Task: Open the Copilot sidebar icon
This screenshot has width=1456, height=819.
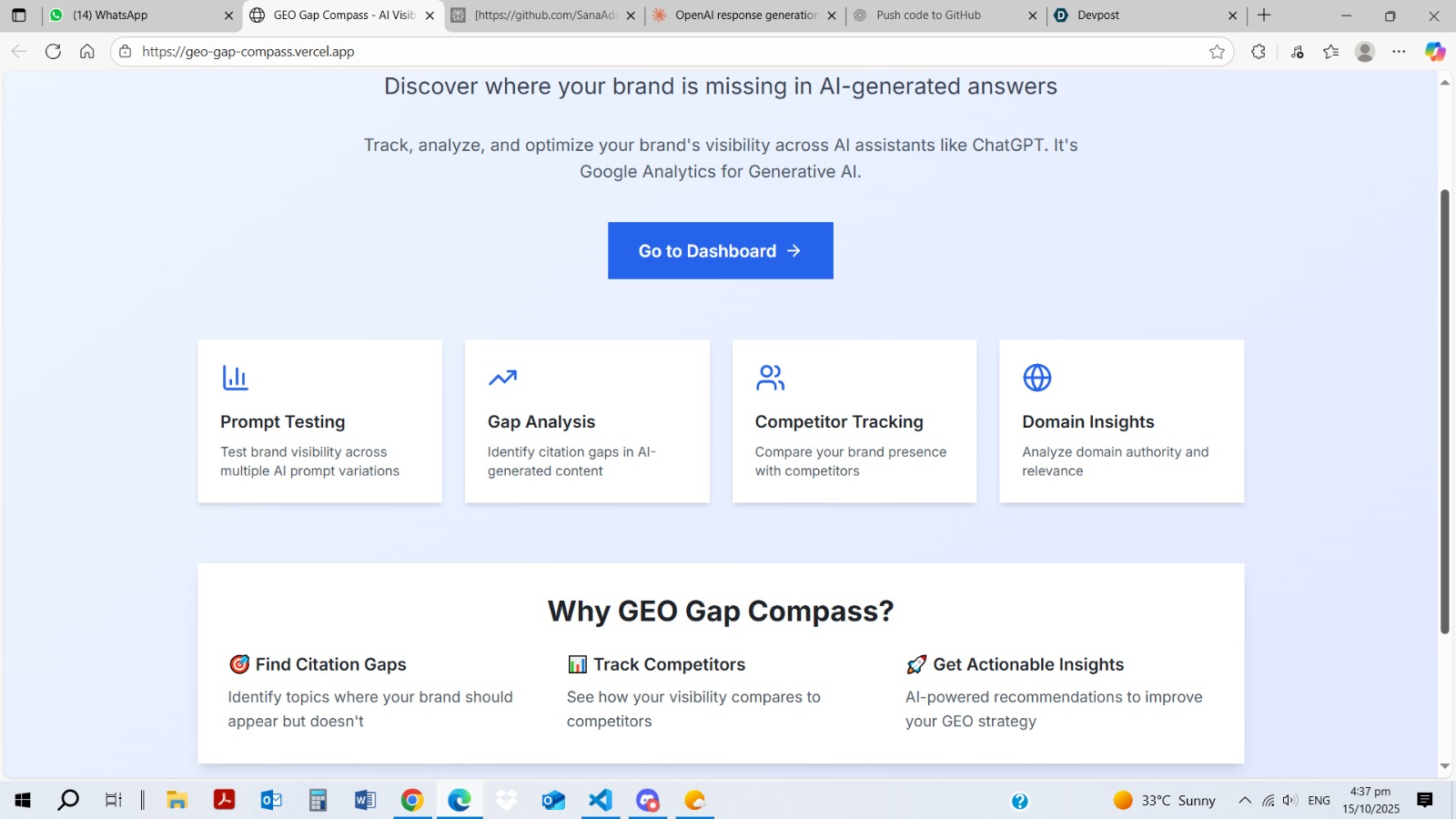Action: (x=1435, y=52)
